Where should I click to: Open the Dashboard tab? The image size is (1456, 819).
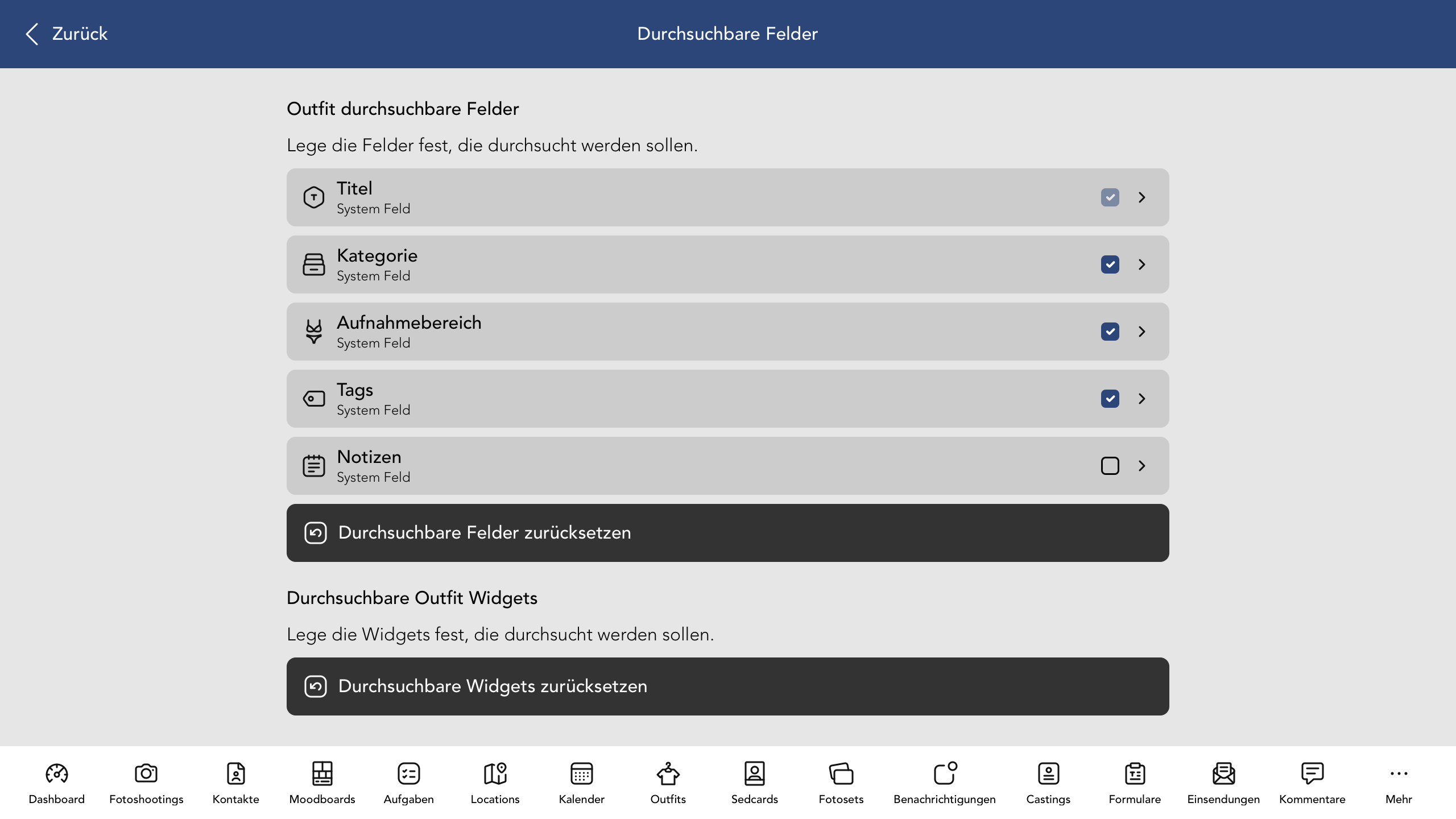click(57, 783)
